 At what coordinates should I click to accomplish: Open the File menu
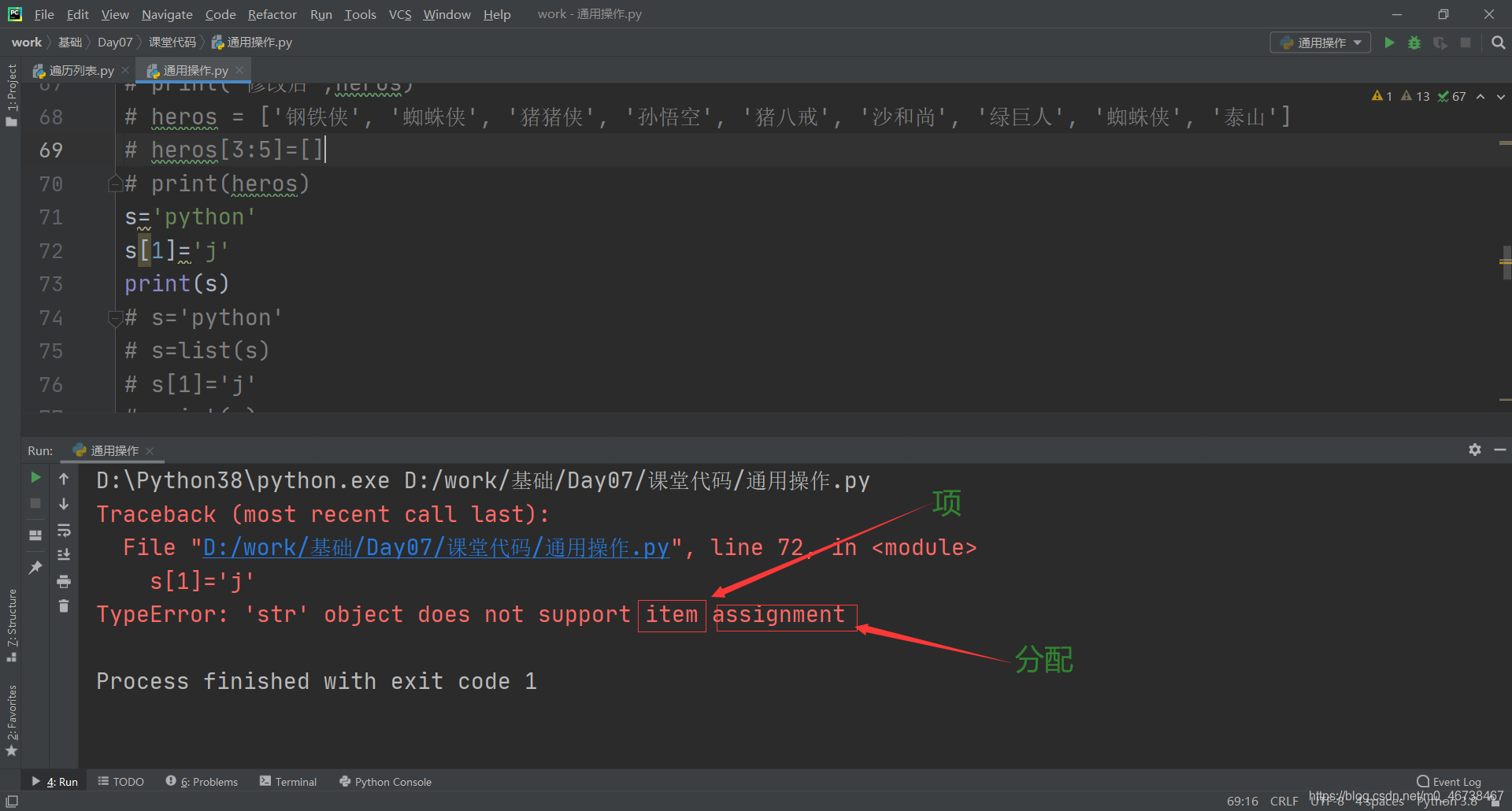click(x=44, y=14)
